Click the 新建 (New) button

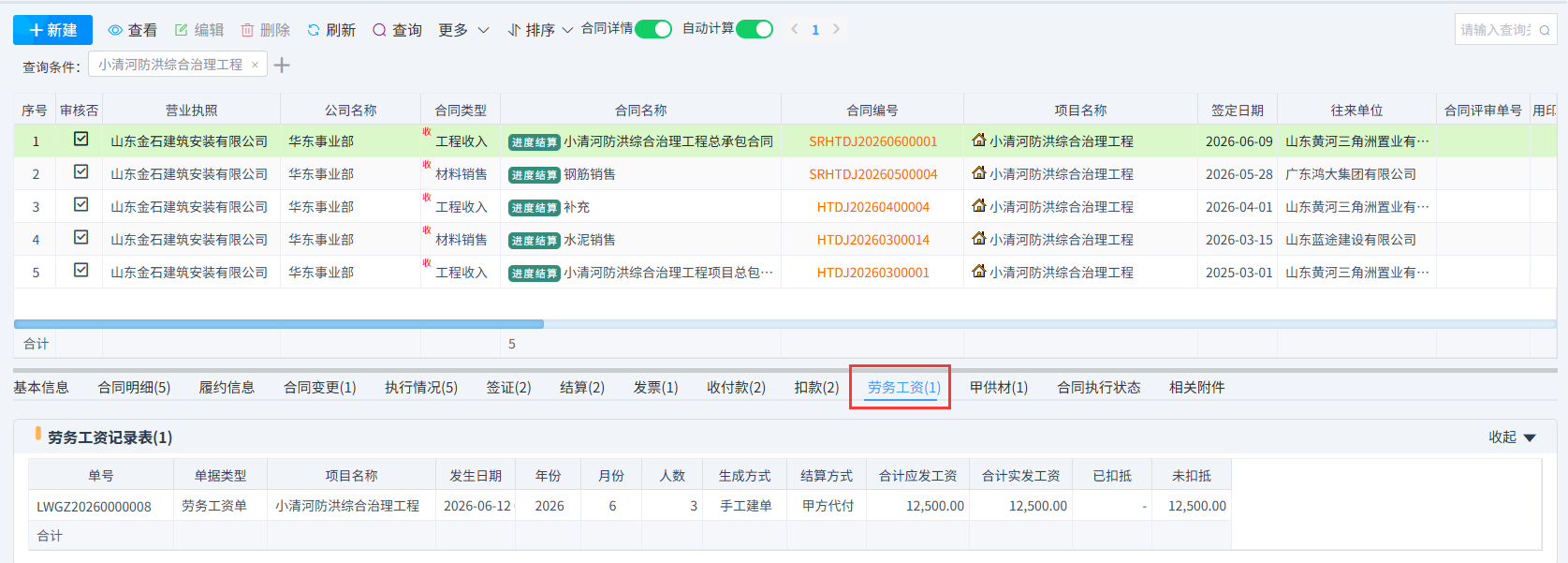52,30
